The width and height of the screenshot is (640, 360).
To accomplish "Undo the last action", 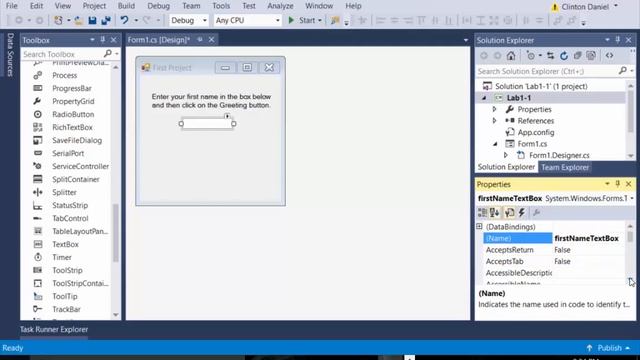I will pyautogui.click(x=124, y=20).
